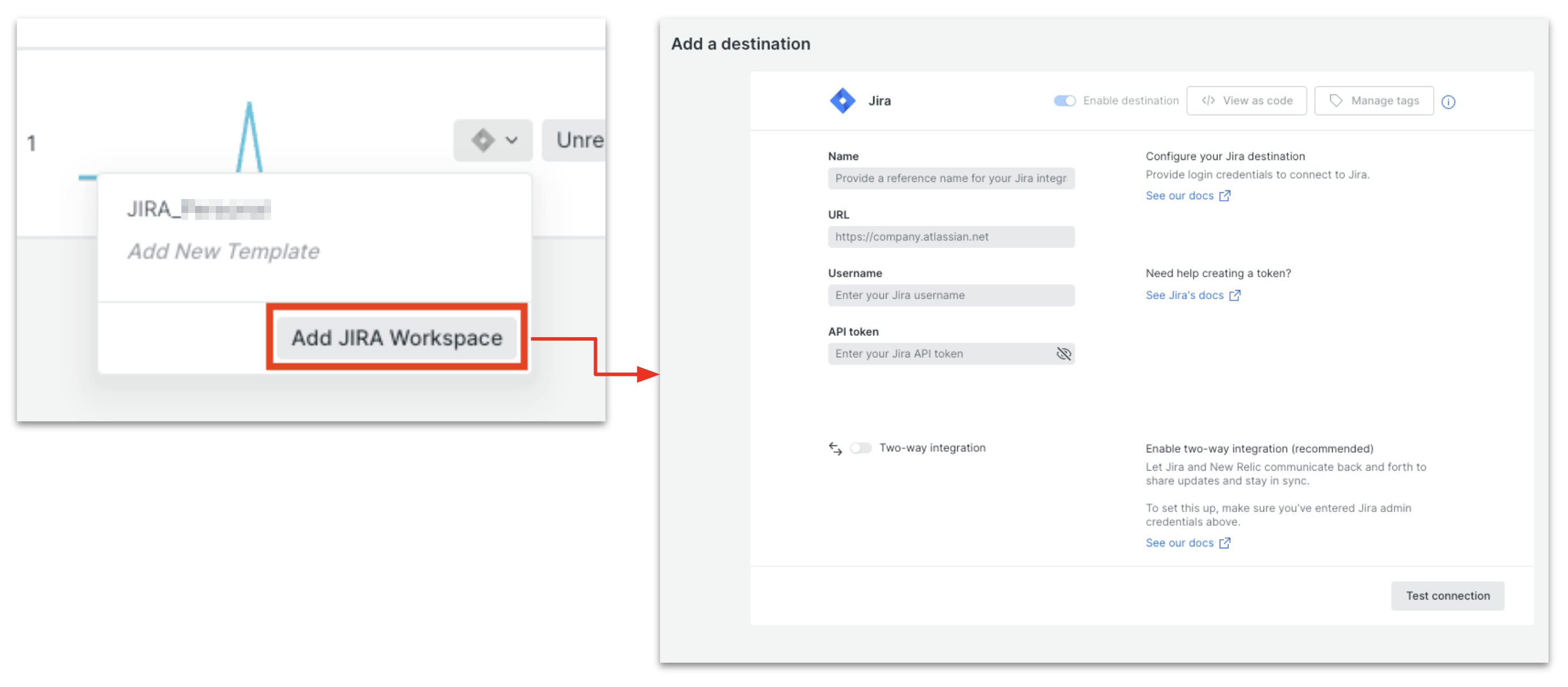Click the gray Jira diamond dropdown icon
The image size is (1568, 687).
[483, 140]
